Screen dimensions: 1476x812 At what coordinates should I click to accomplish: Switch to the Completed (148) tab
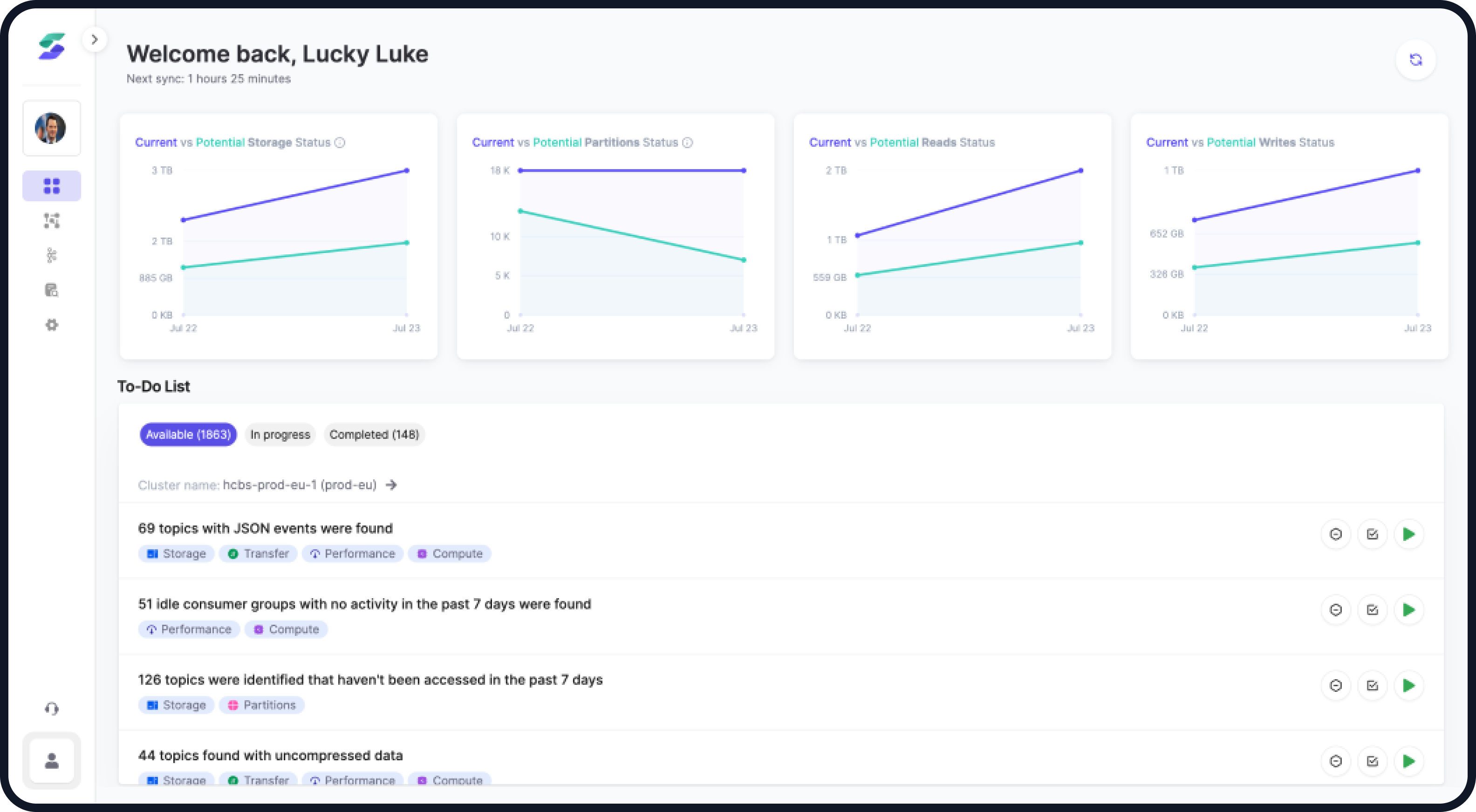(x=374, y=434)
